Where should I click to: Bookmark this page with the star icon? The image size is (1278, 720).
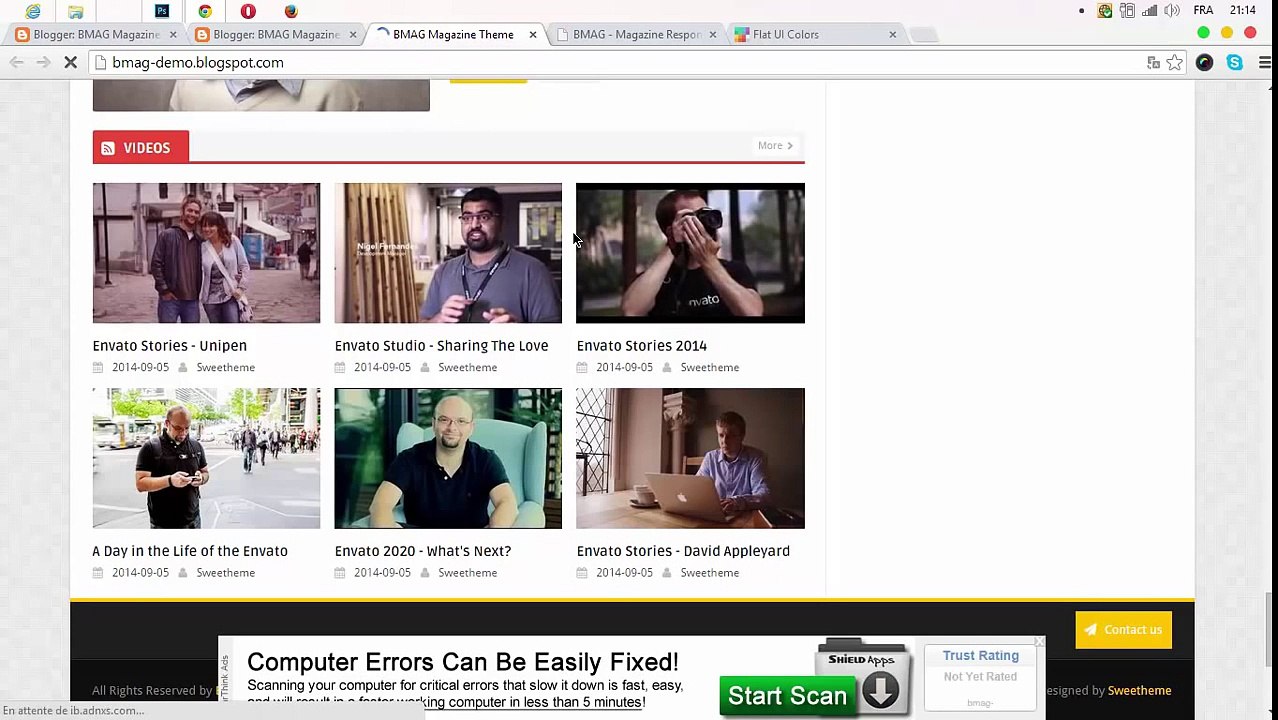click(1175, 62)
